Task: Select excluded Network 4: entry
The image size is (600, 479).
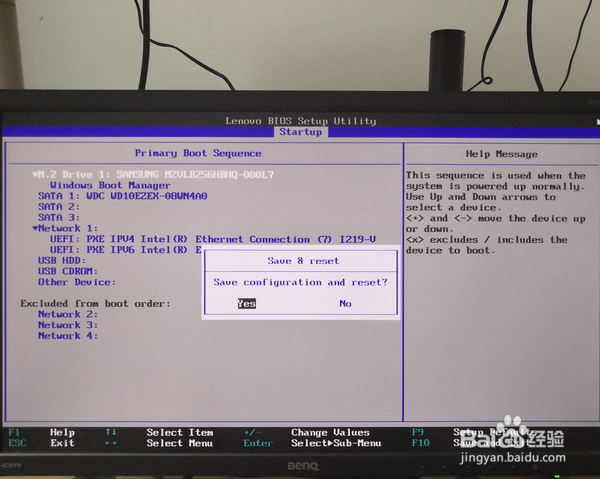Action: [68, 336]
